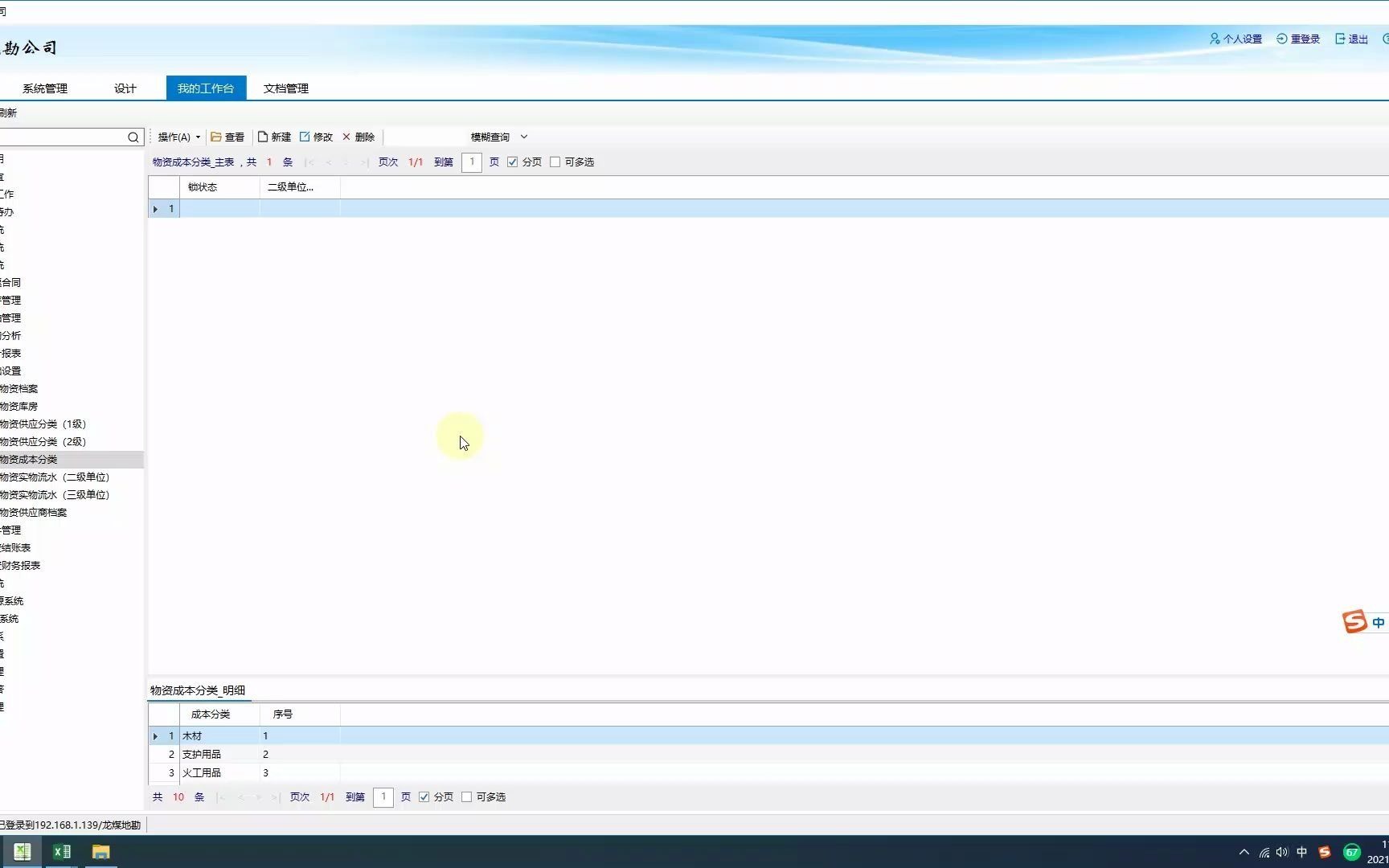Toggle 中 language indicator in tray
The image size is (1389, 868).
(x=1302, y=852)
